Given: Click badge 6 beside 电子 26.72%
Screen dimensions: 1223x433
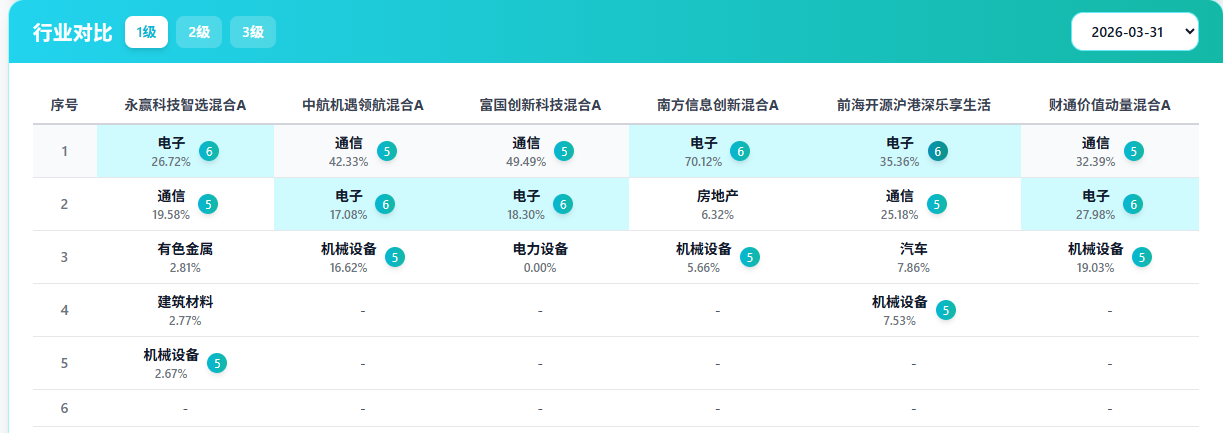Looking at the screenshot, I should pos(209,151).
